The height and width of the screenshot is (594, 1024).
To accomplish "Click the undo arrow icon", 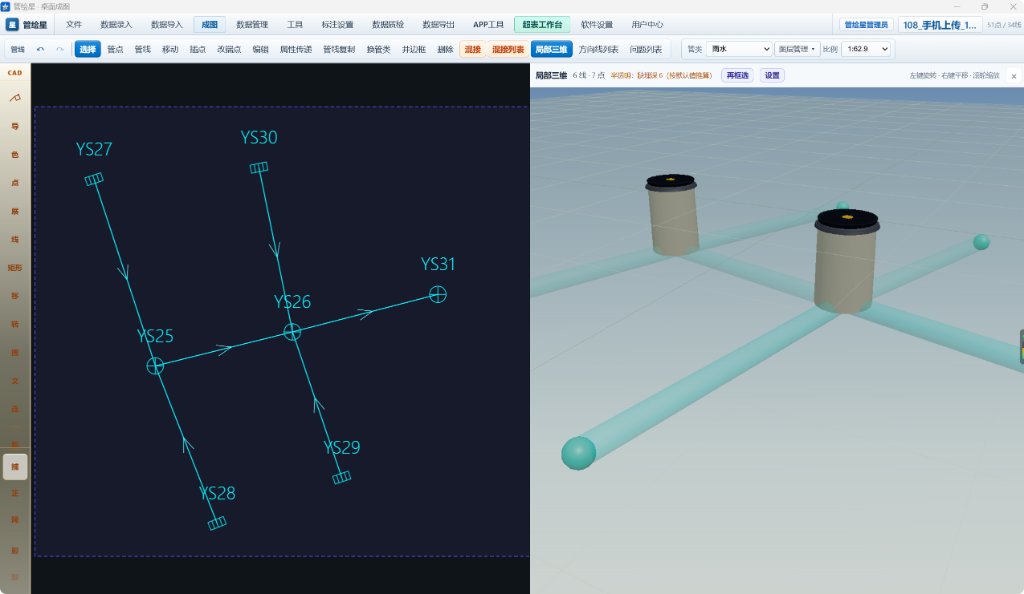I will (40, 49).
